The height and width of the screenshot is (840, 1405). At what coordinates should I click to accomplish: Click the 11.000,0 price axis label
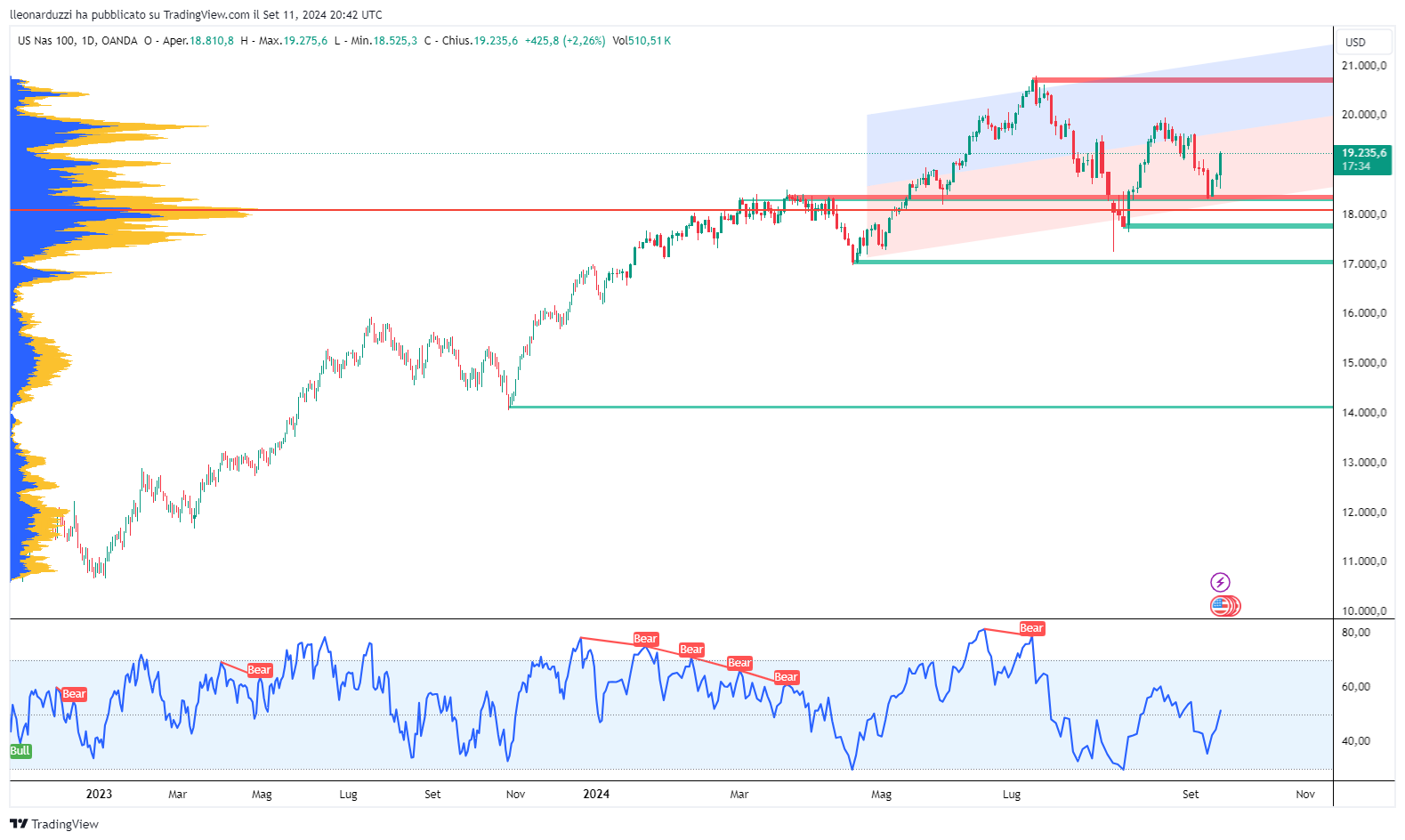pos(1364,561)
